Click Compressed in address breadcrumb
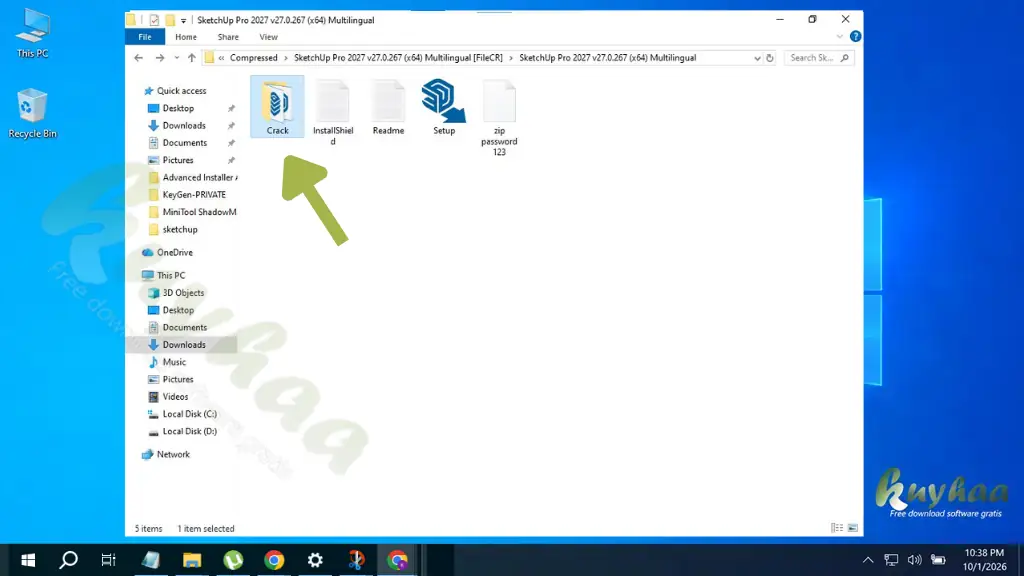 coord(253,58)
